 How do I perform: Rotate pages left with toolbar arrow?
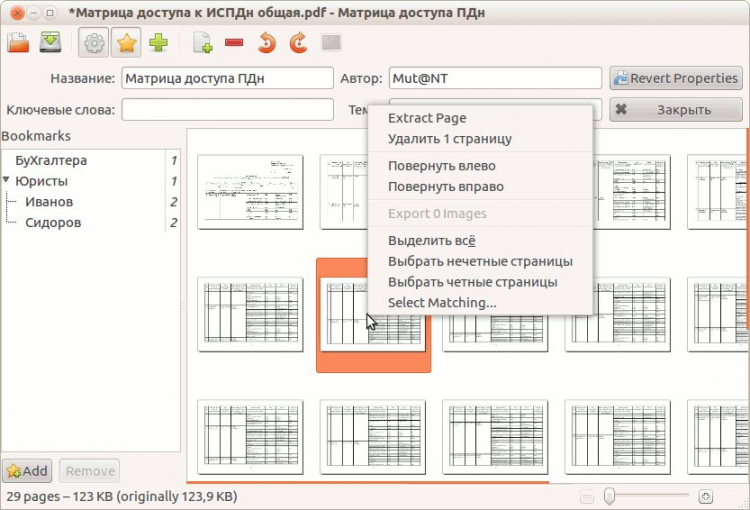(x=266, y=43)
